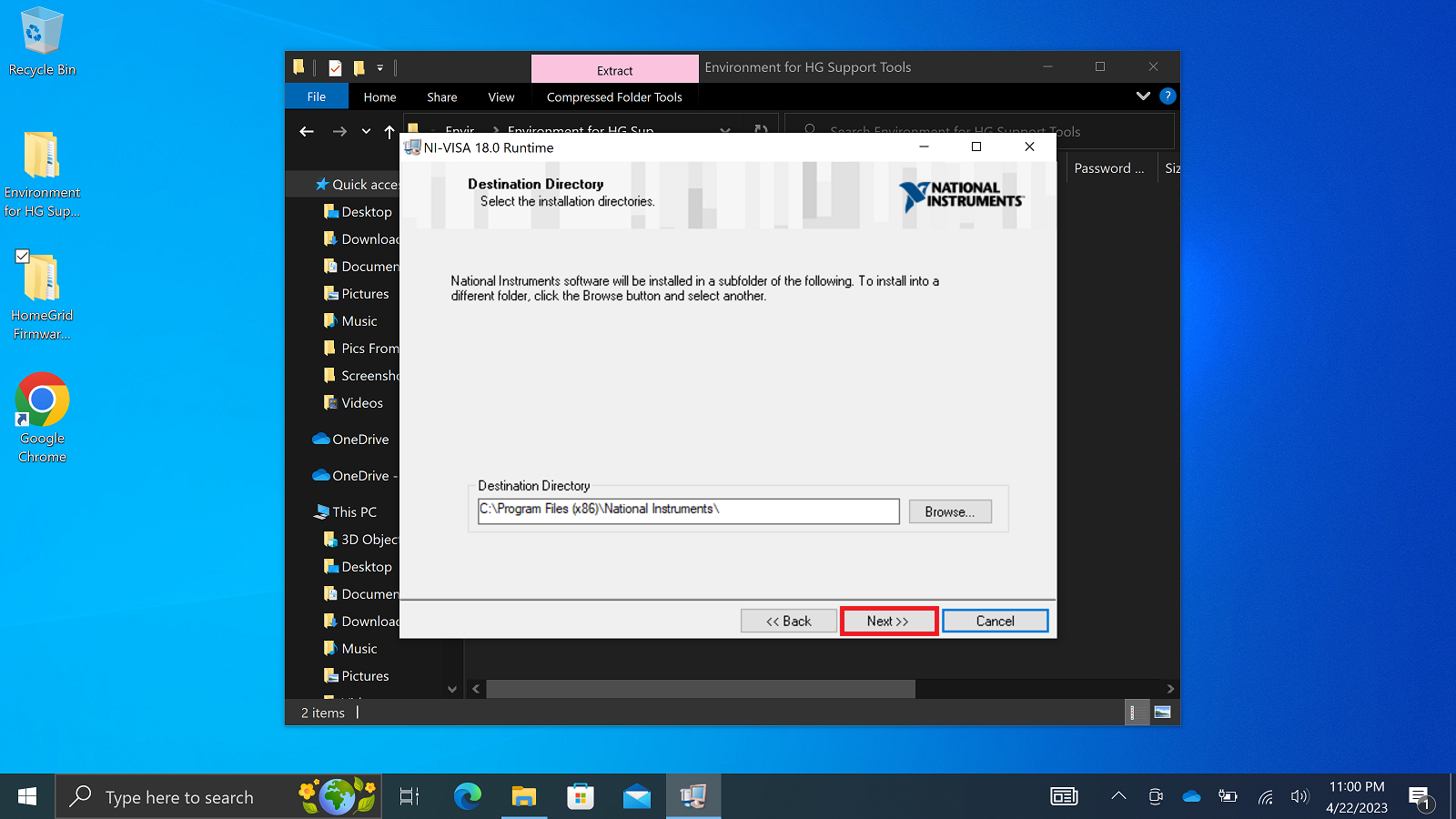
Task: Click Next in the NI-VISA installer
Action: click(x=888, y=621)
